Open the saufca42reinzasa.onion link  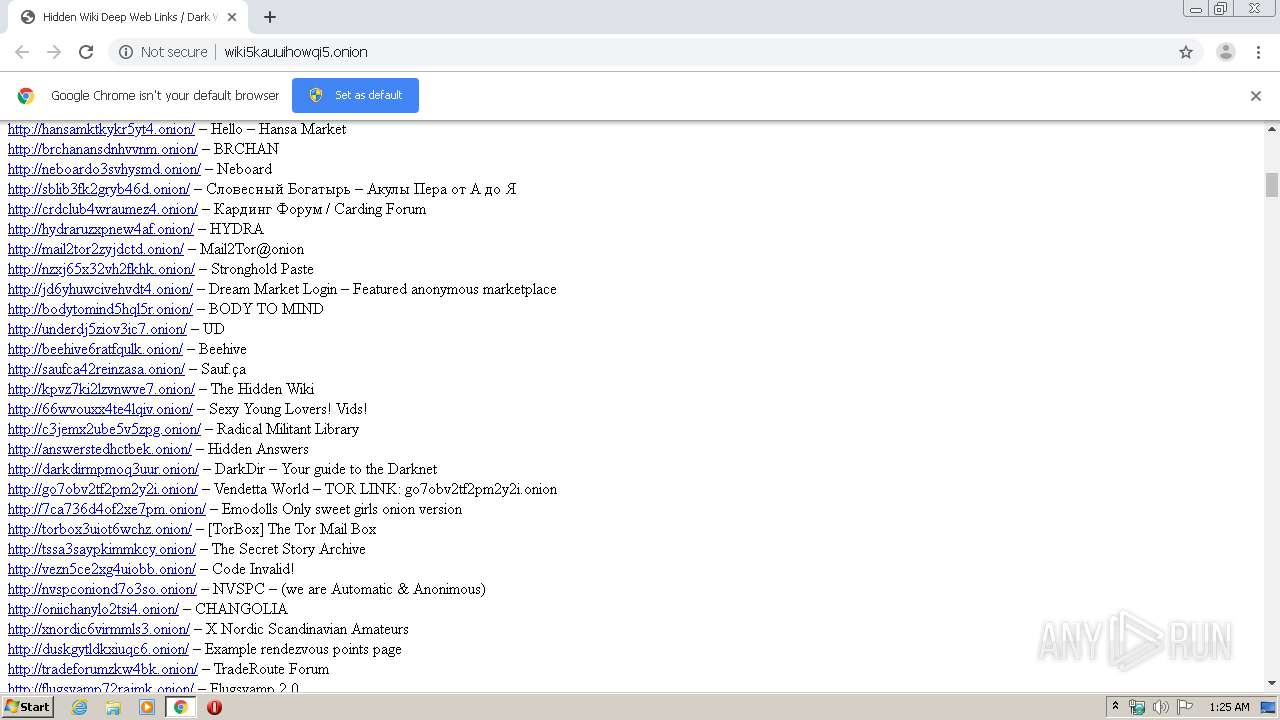coord(96,369)
